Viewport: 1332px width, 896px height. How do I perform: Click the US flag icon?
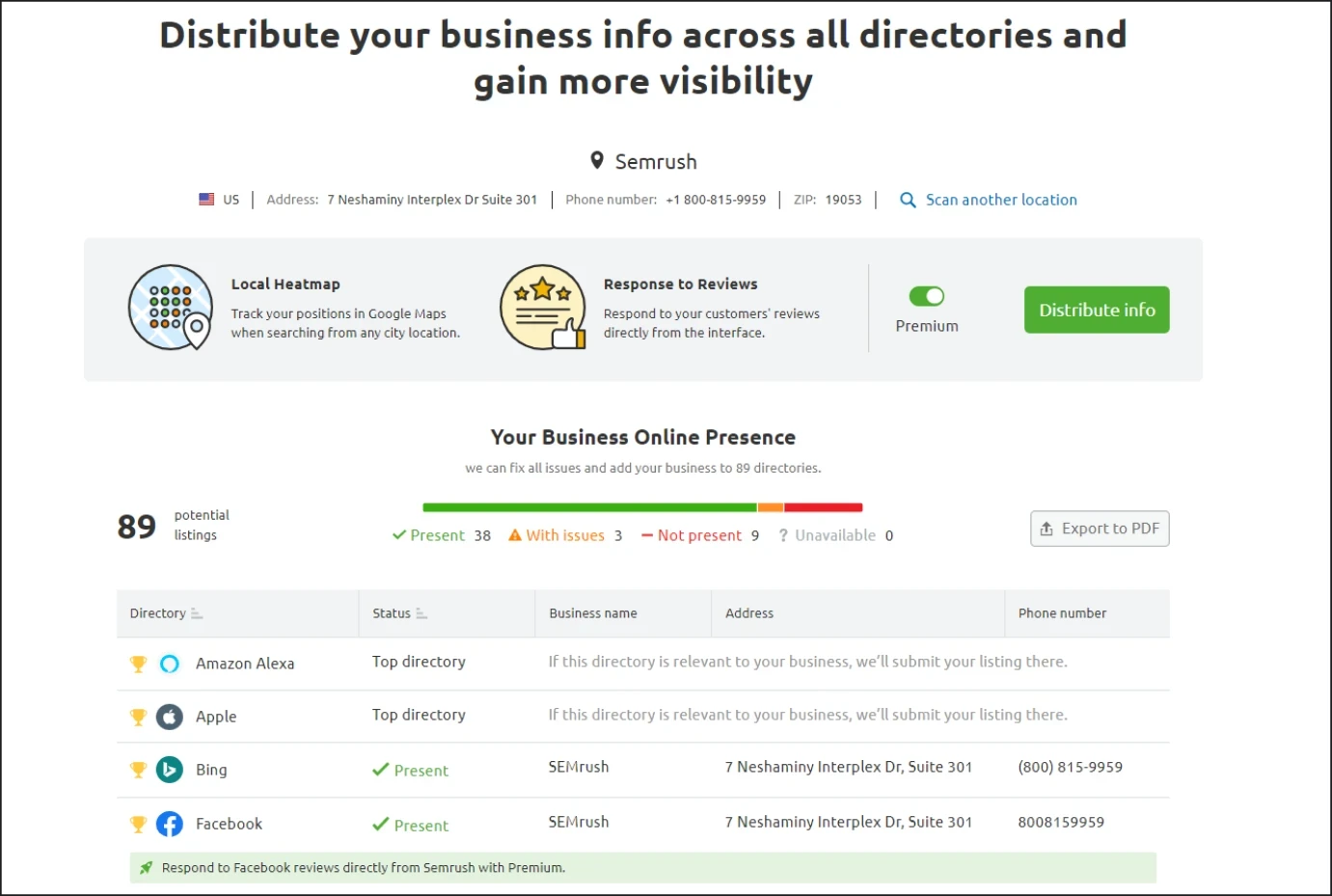(205, 199)
